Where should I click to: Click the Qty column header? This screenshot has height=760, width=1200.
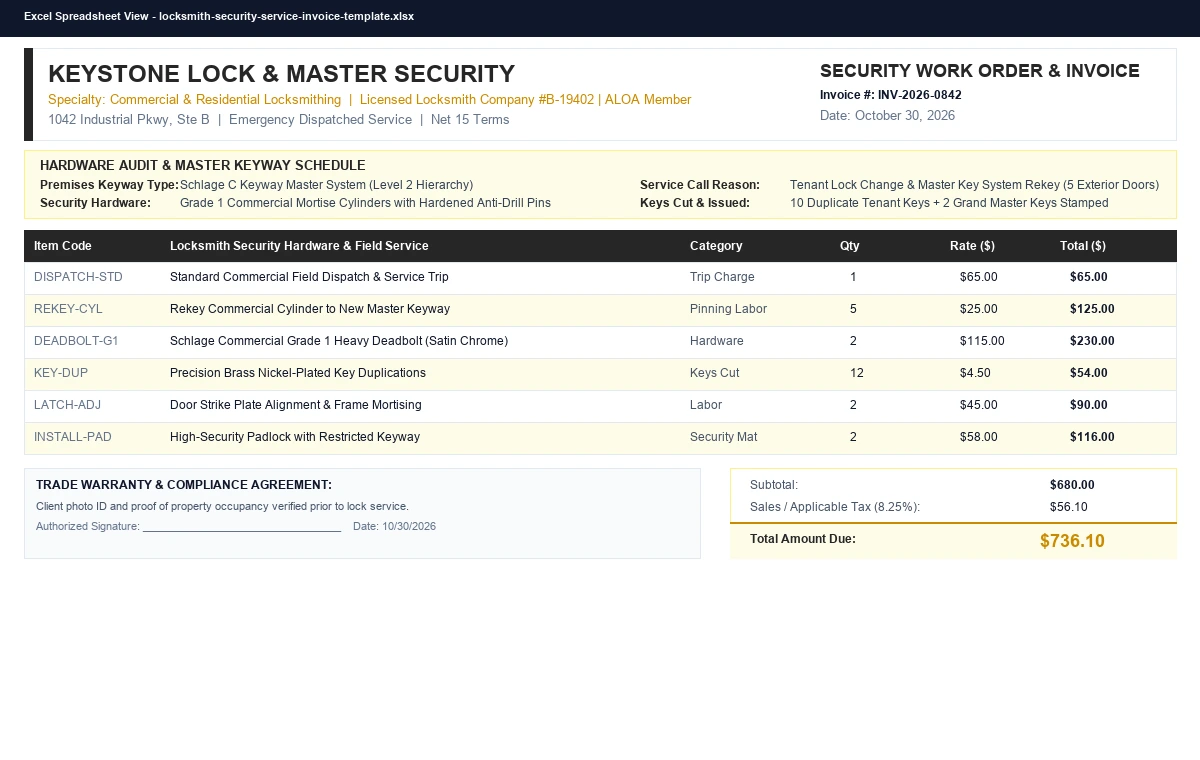click(850, 246)
